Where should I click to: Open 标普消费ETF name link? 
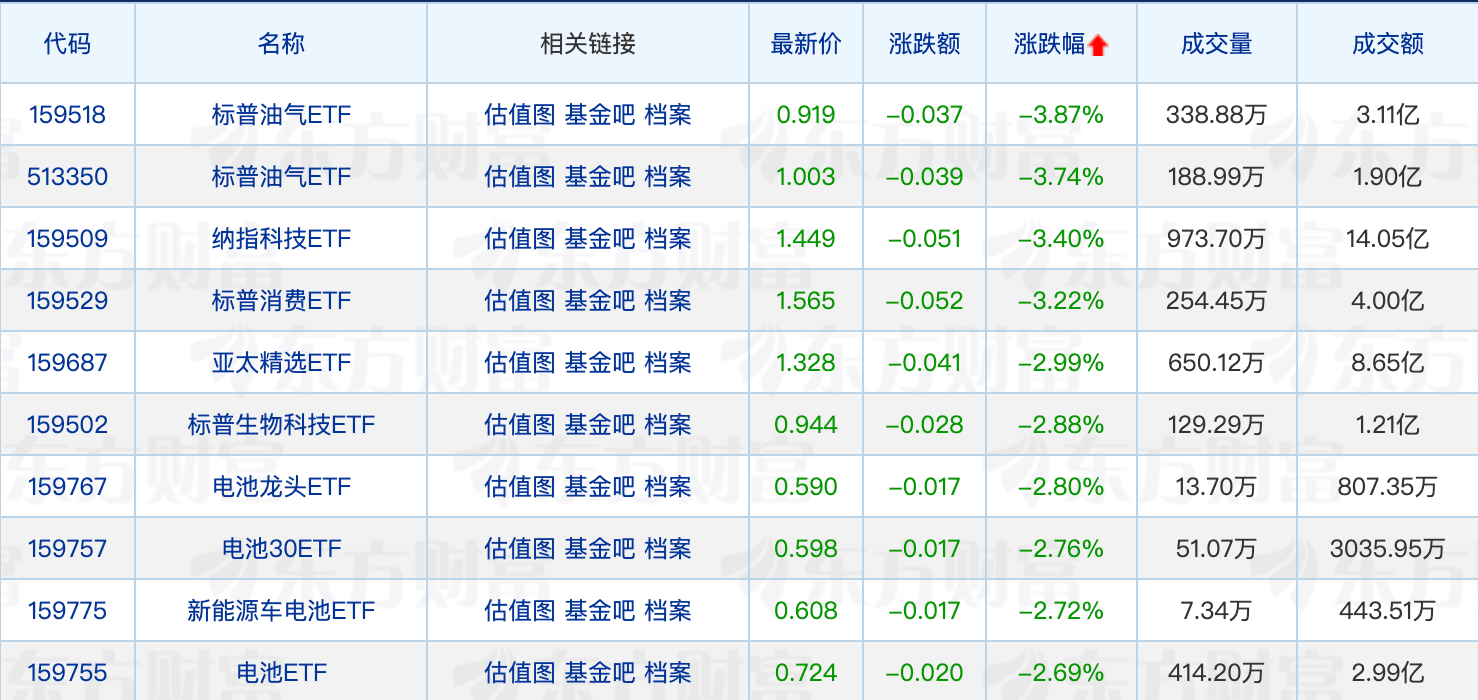(281, 301)
